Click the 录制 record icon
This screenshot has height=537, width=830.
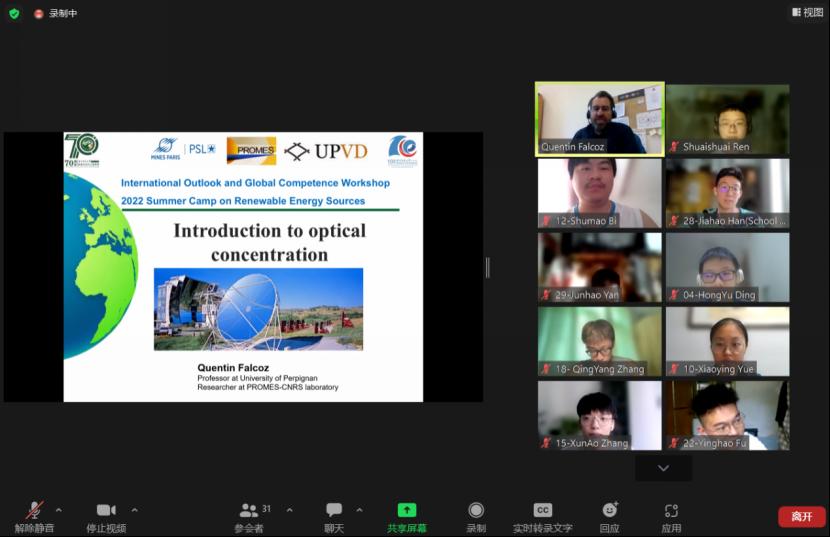[x=476, y=511]
